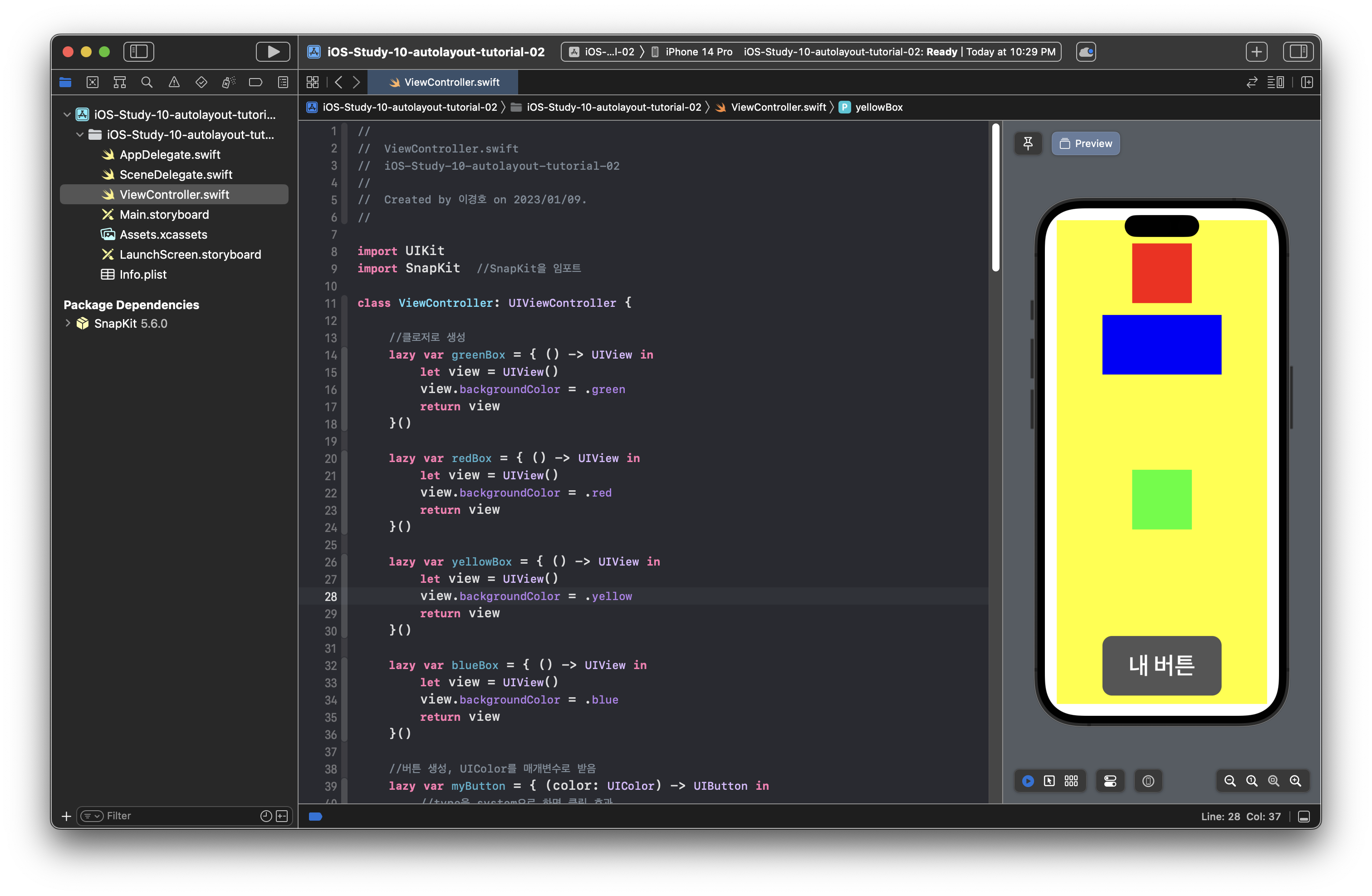1372x896 pixels.
Task: Toggle the navigator sidebar visibility
Action: coord(139,52)
